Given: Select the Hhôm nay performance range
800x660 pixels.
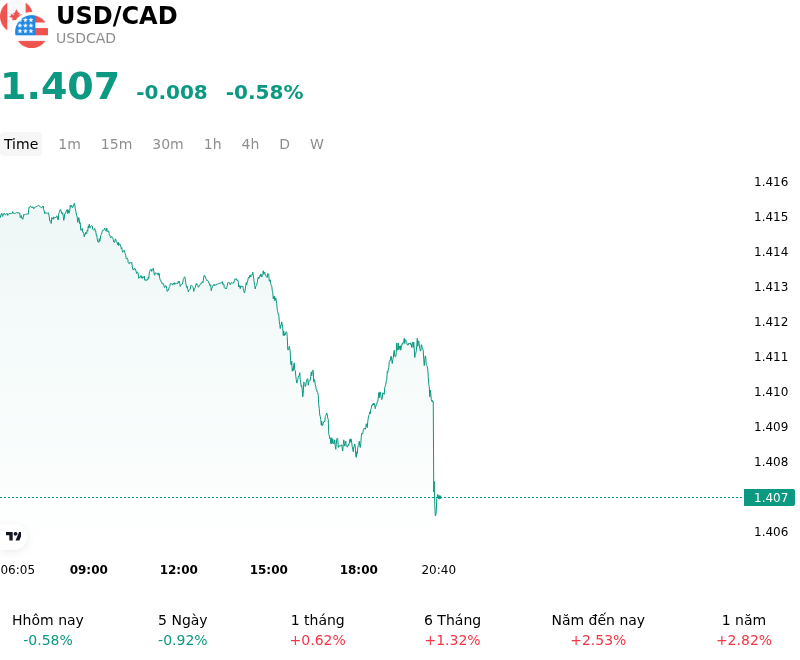Looking at the screenshot, I should coord(48,630).
